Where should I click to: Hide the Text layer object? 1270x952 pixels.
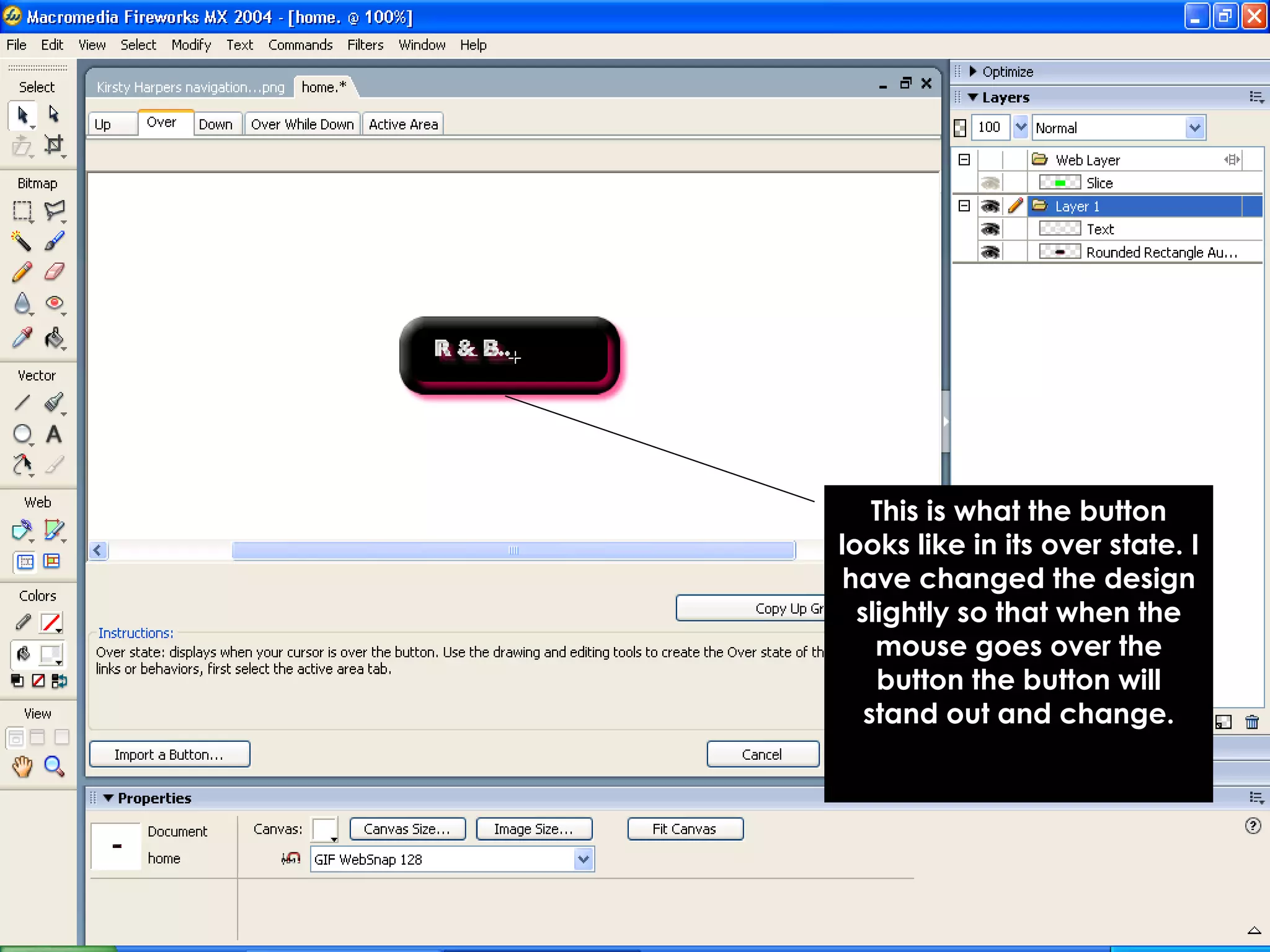pyautogui.click(x=990, y=229)
